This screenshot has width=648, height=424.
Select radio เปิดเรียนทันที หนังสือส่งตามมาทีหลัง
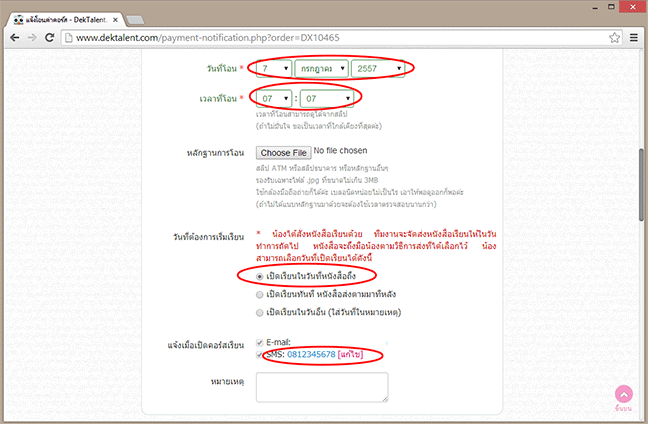(260, 296)
